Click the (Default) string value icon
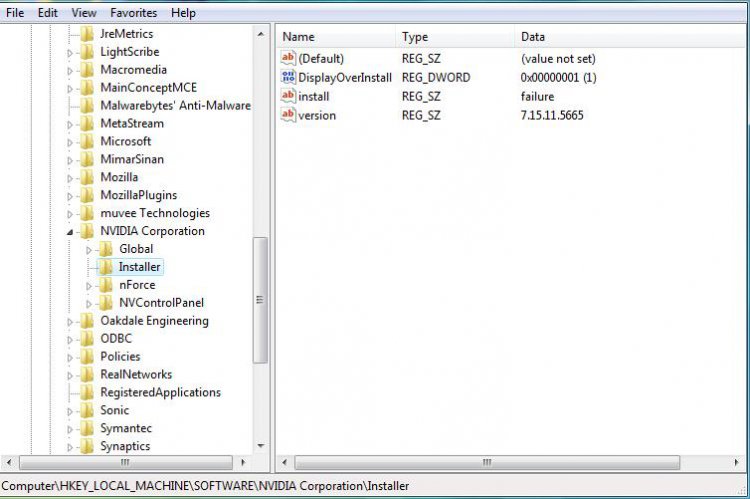 [288, 58]
